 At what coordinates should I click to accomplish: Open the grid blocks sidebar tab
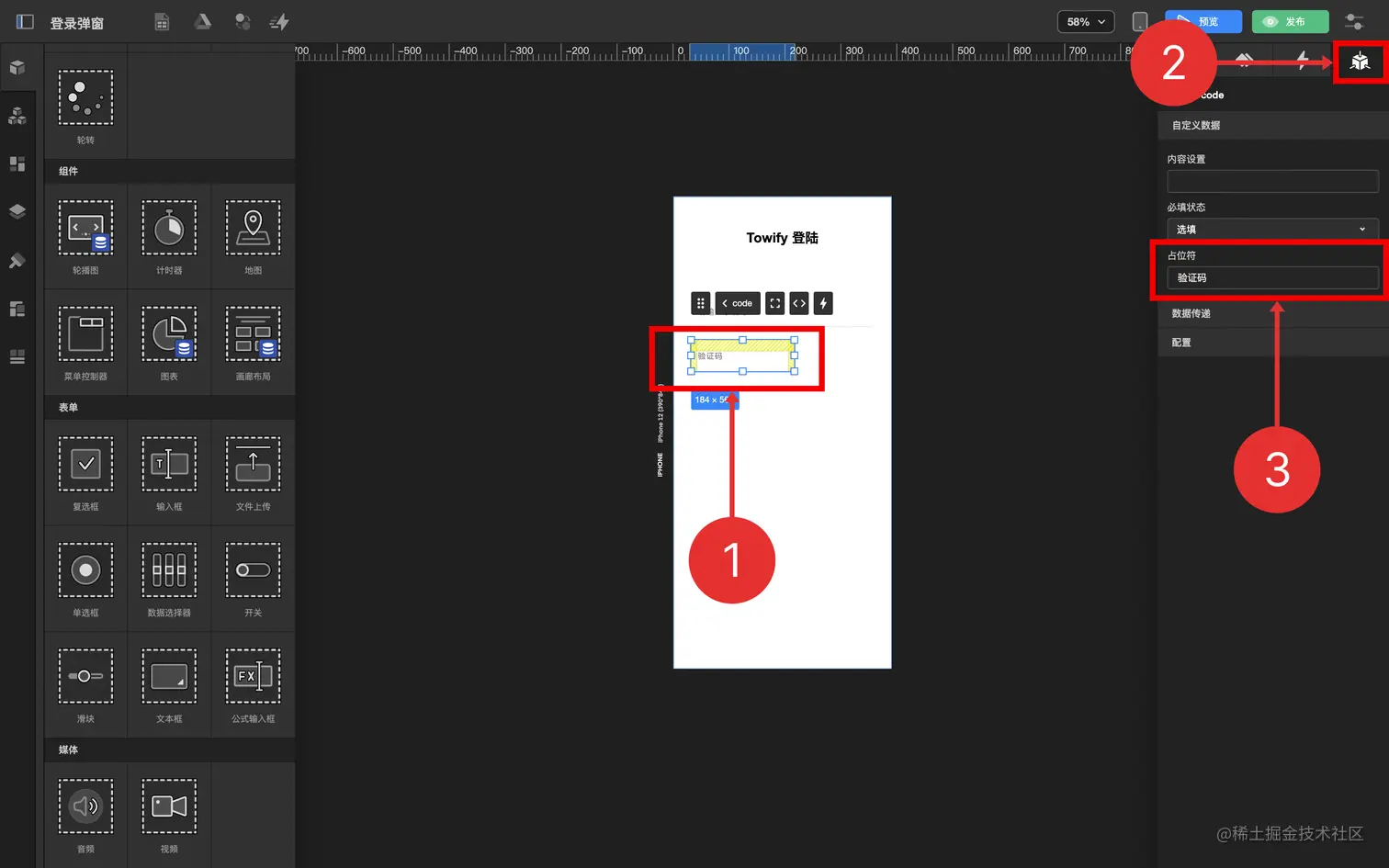(17, 163)
